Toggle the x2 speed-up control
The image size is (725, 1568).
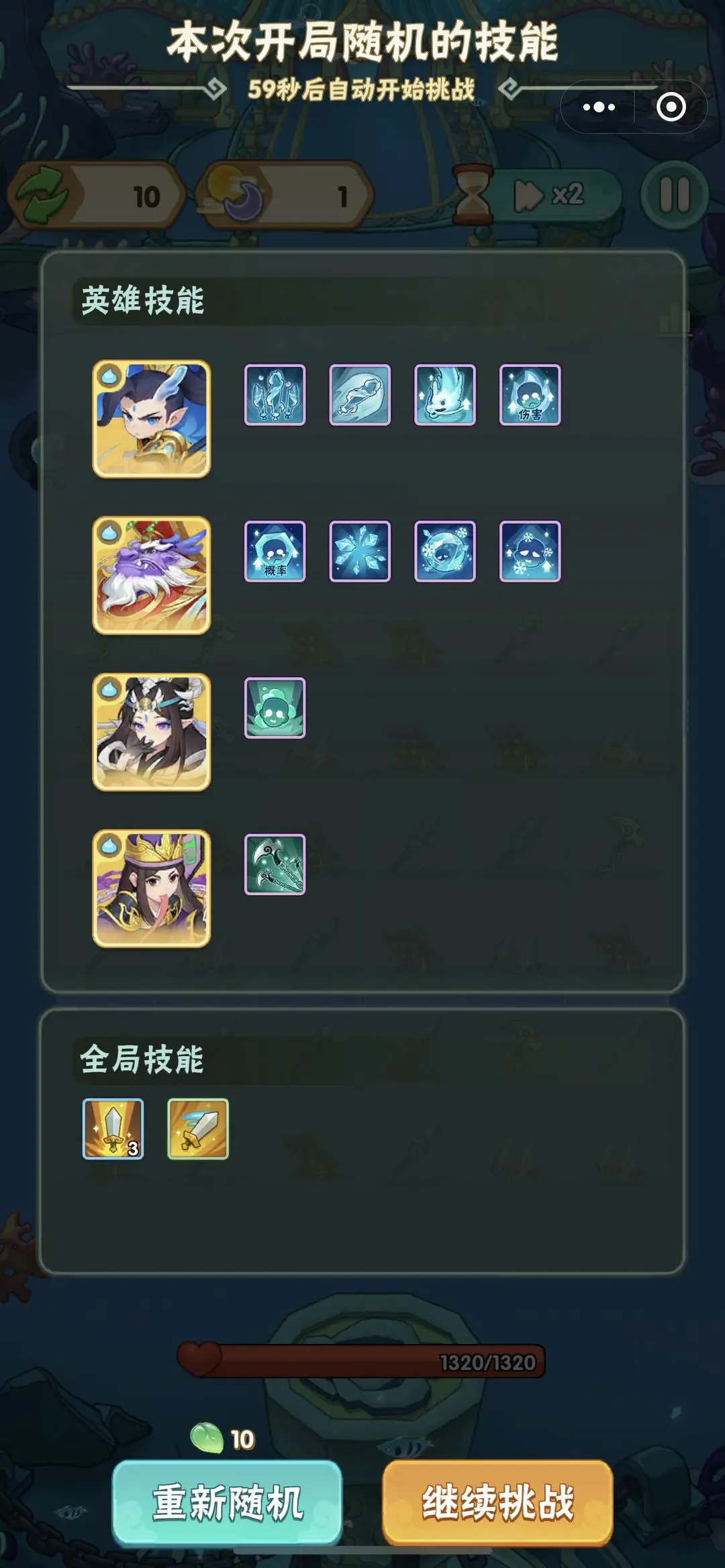550,195
